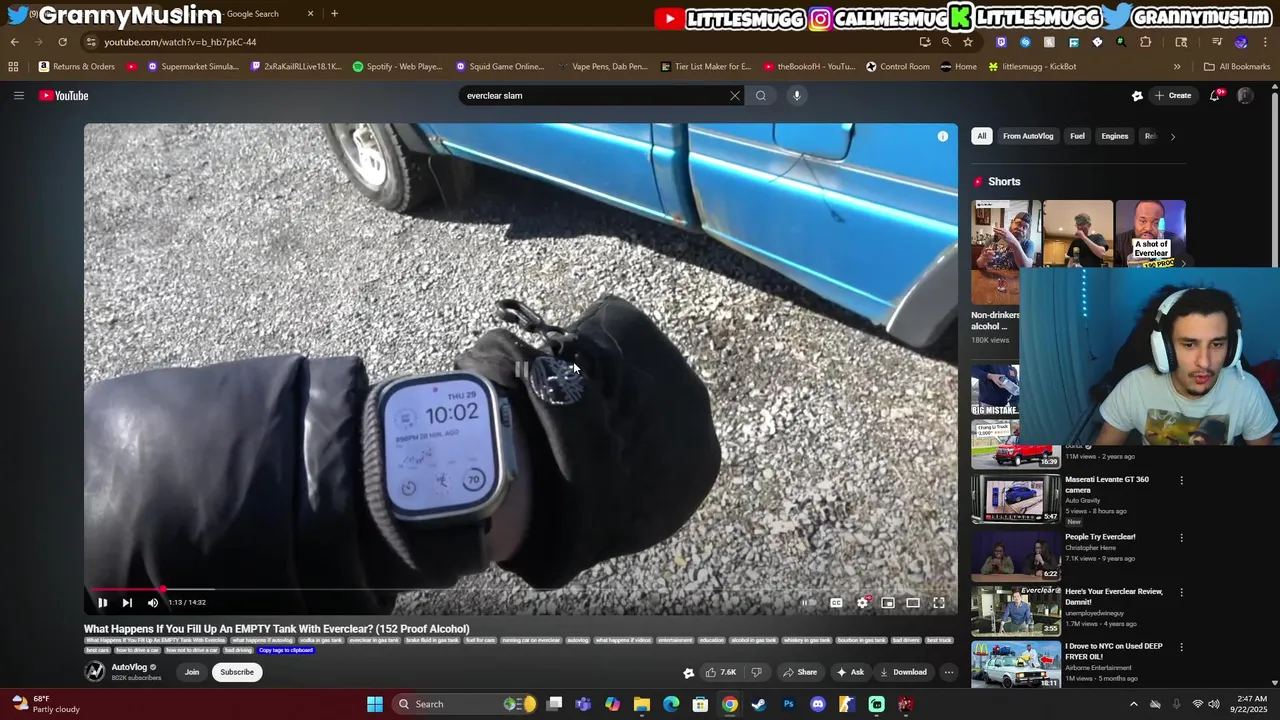Screen dimensions: 1280x720
Task: Open the Chrome apps grid icon
Action: (x=13, y=67)
